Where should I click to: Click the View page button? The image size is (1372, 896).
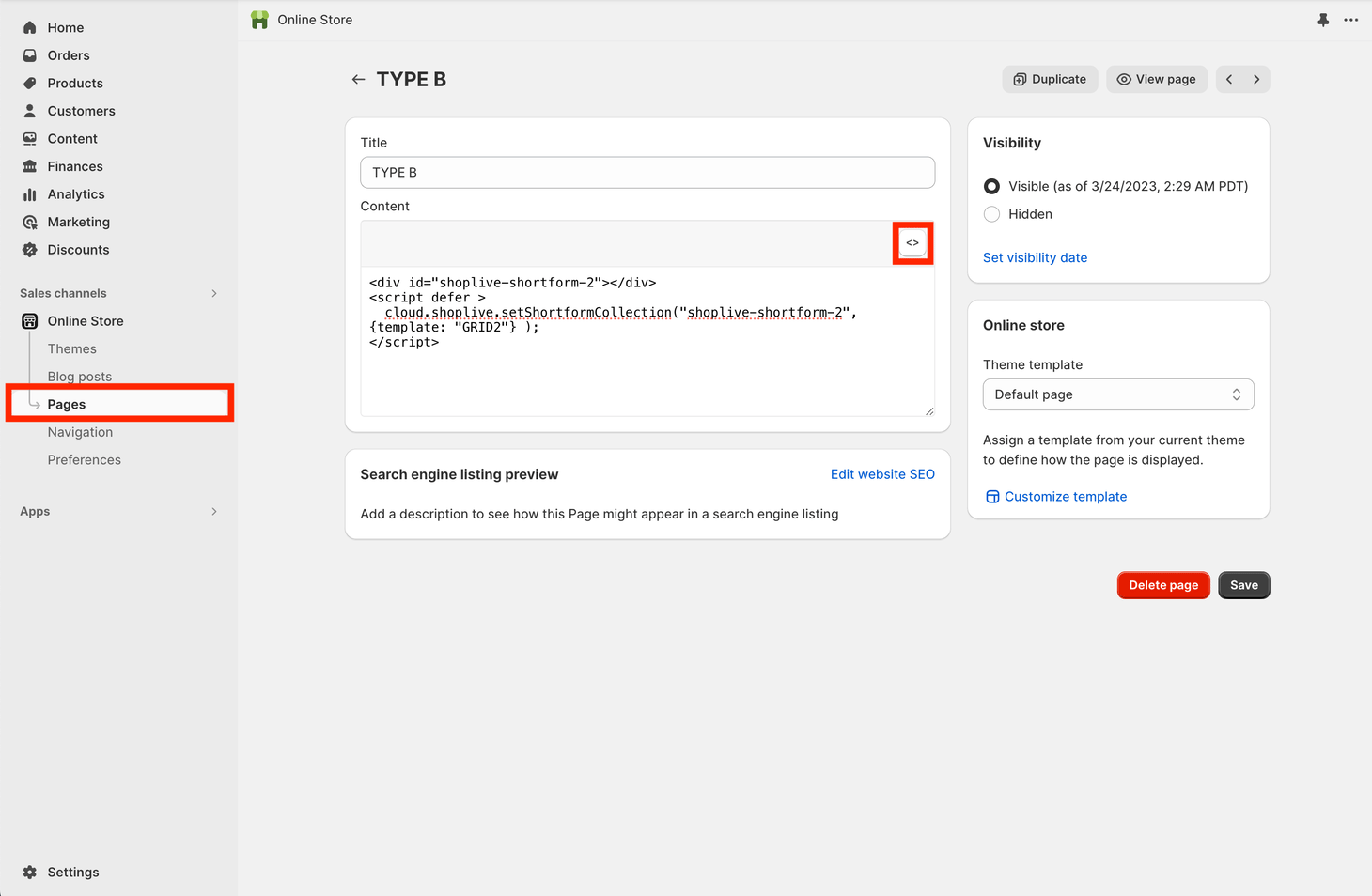point(1157,80)
